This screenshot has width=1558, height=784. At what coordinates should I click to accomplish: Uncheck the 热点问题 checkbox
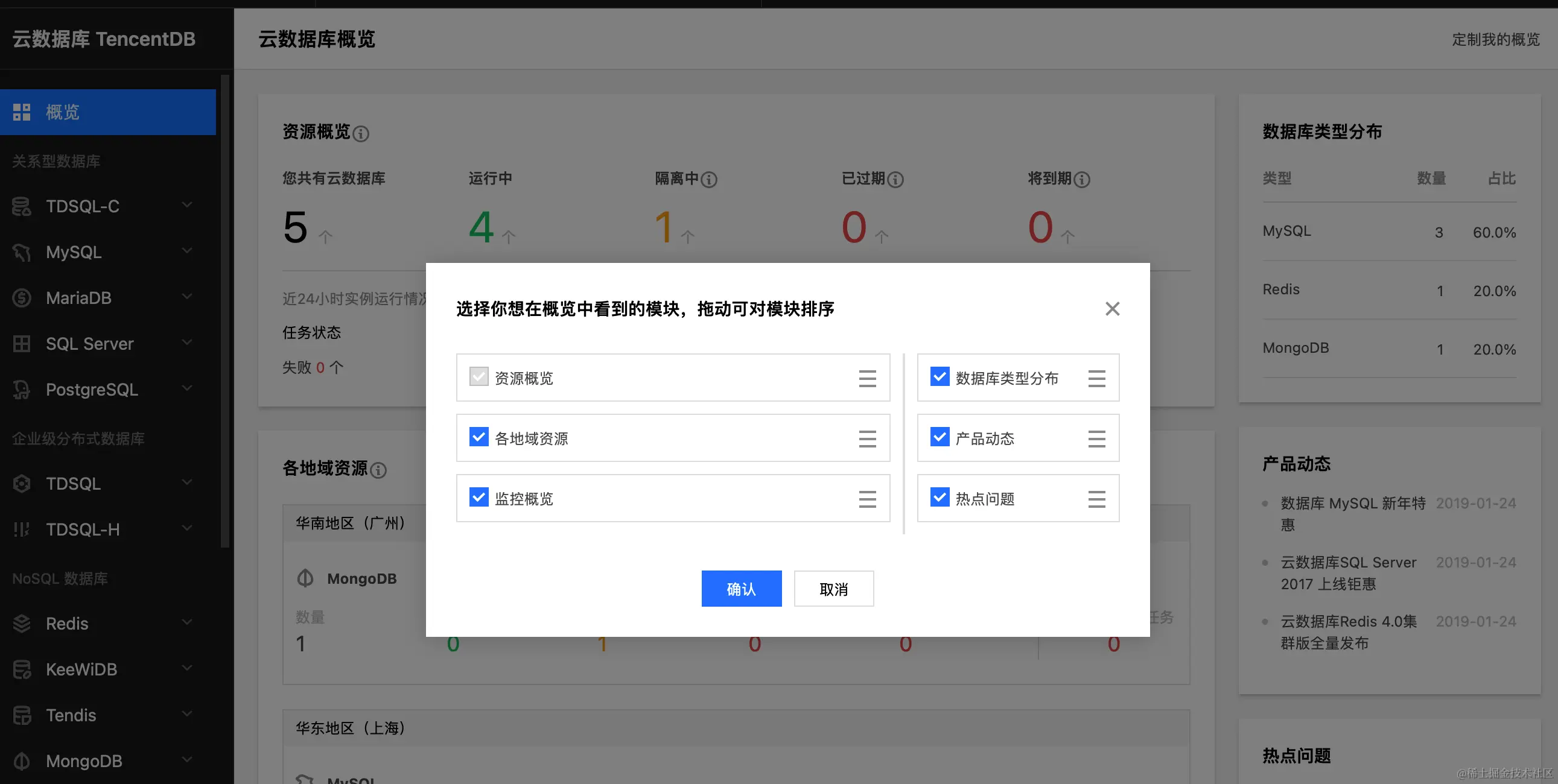pos(940,497)
